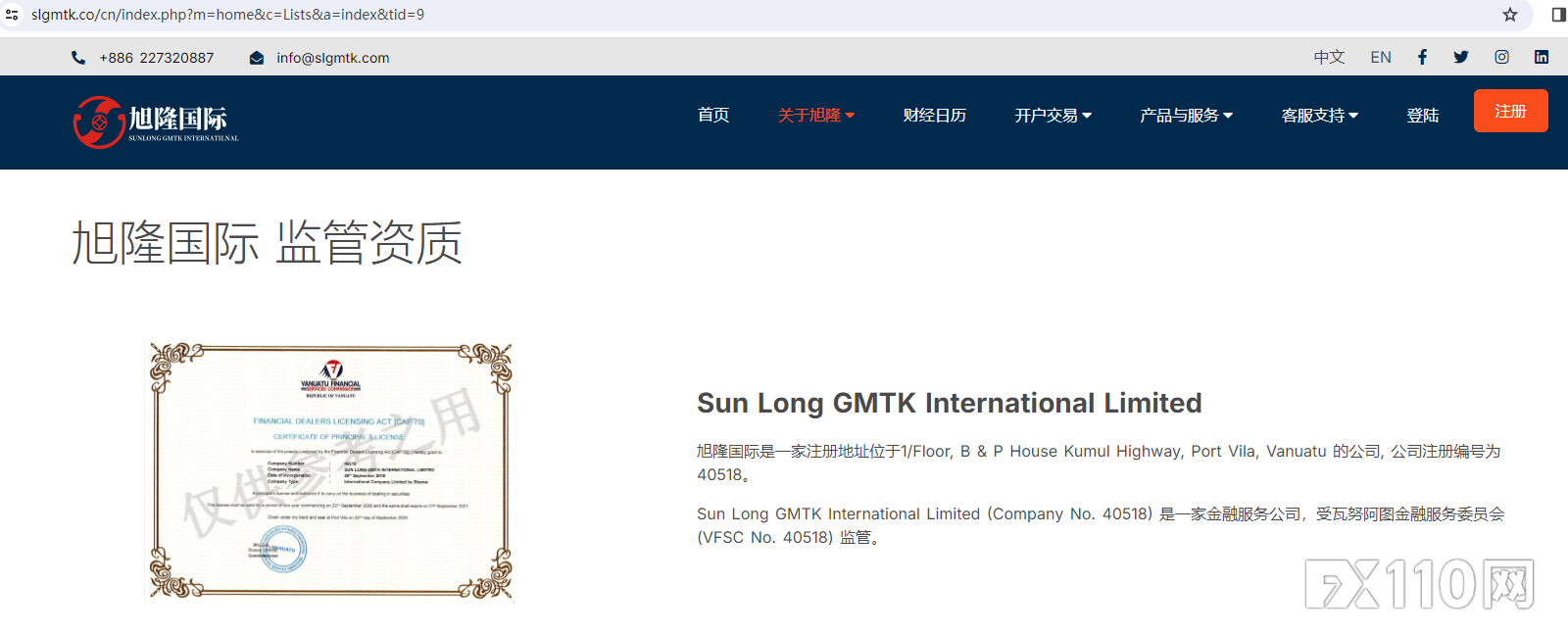Expand the 客服支持 dropdown menu
Viewport: 1568px width, 634px height.
pyautogui.click(x=1320, y=115)
